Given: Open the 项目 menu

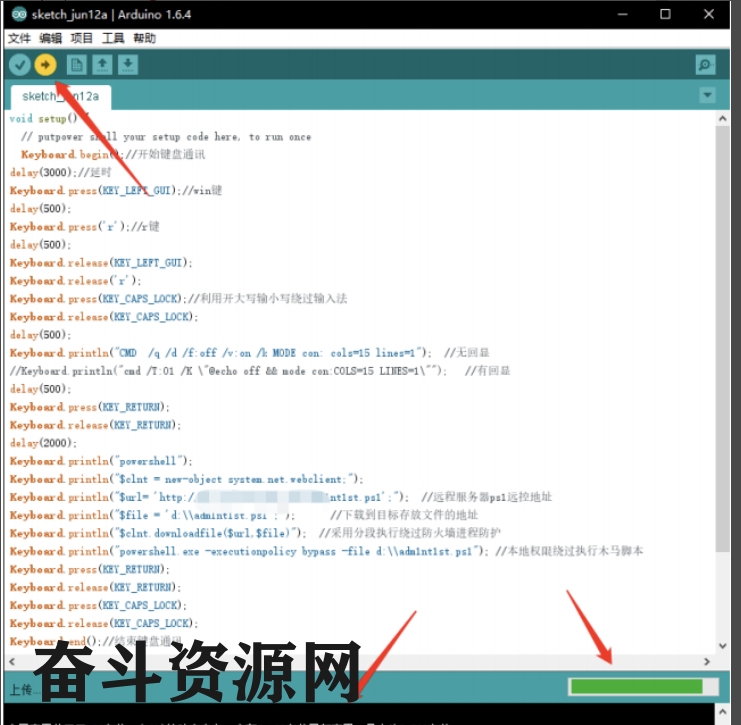Looking at the screenshot, I should click(x=82, y=38).
